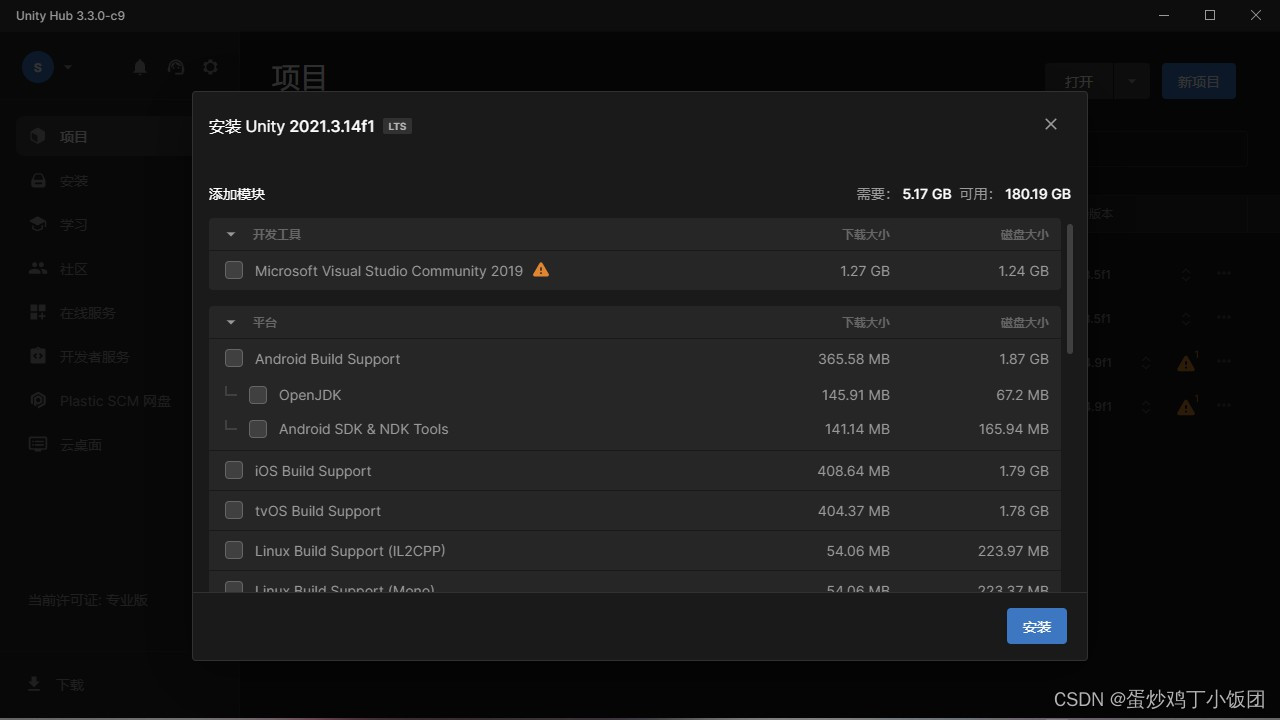Click the 365.58 MB Android download size
This screenshot has width=1280, height=720.
(854, 359)
